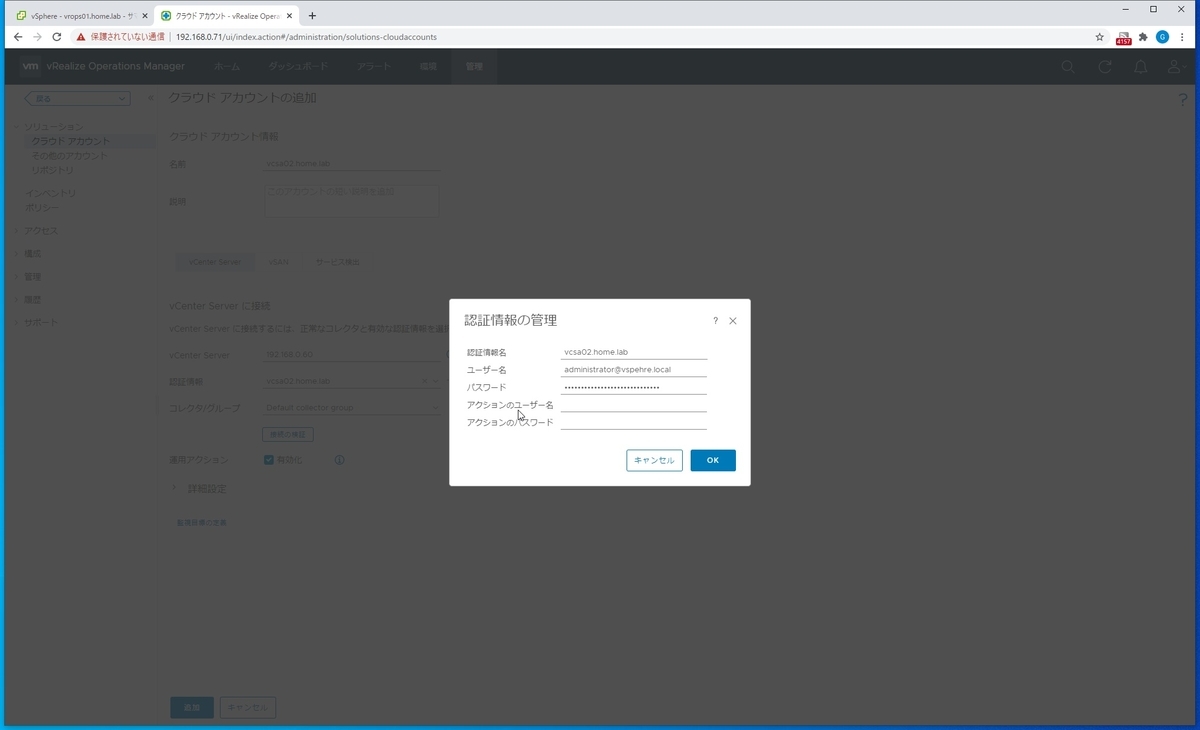Select the サービス検出 tab
The height and width of the screenshot is (730, 1200).
pyautogui.click(x=337, y=262)
